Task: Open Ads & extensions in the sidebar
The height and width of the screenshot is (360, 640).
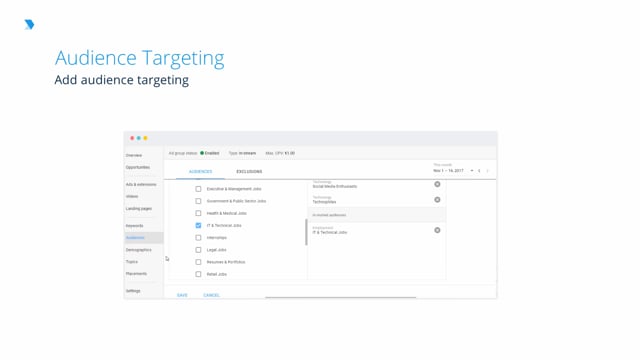Action: [x=141, y=184]
